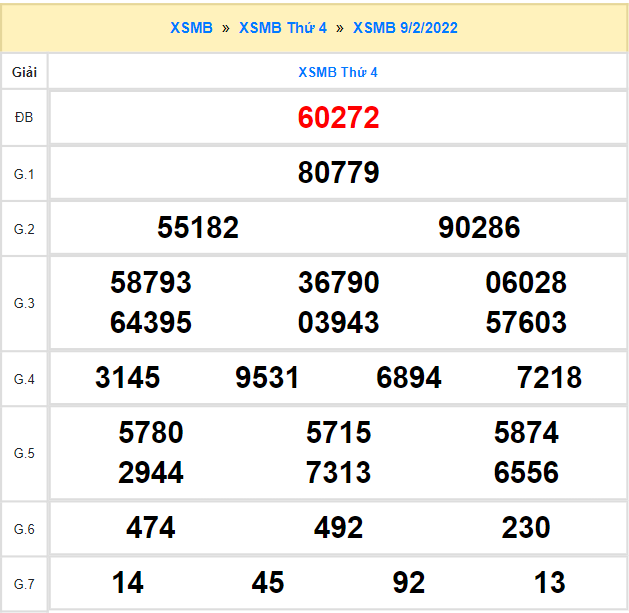
Task: Click the G.3 number 57603
Action: pos(526,323)
